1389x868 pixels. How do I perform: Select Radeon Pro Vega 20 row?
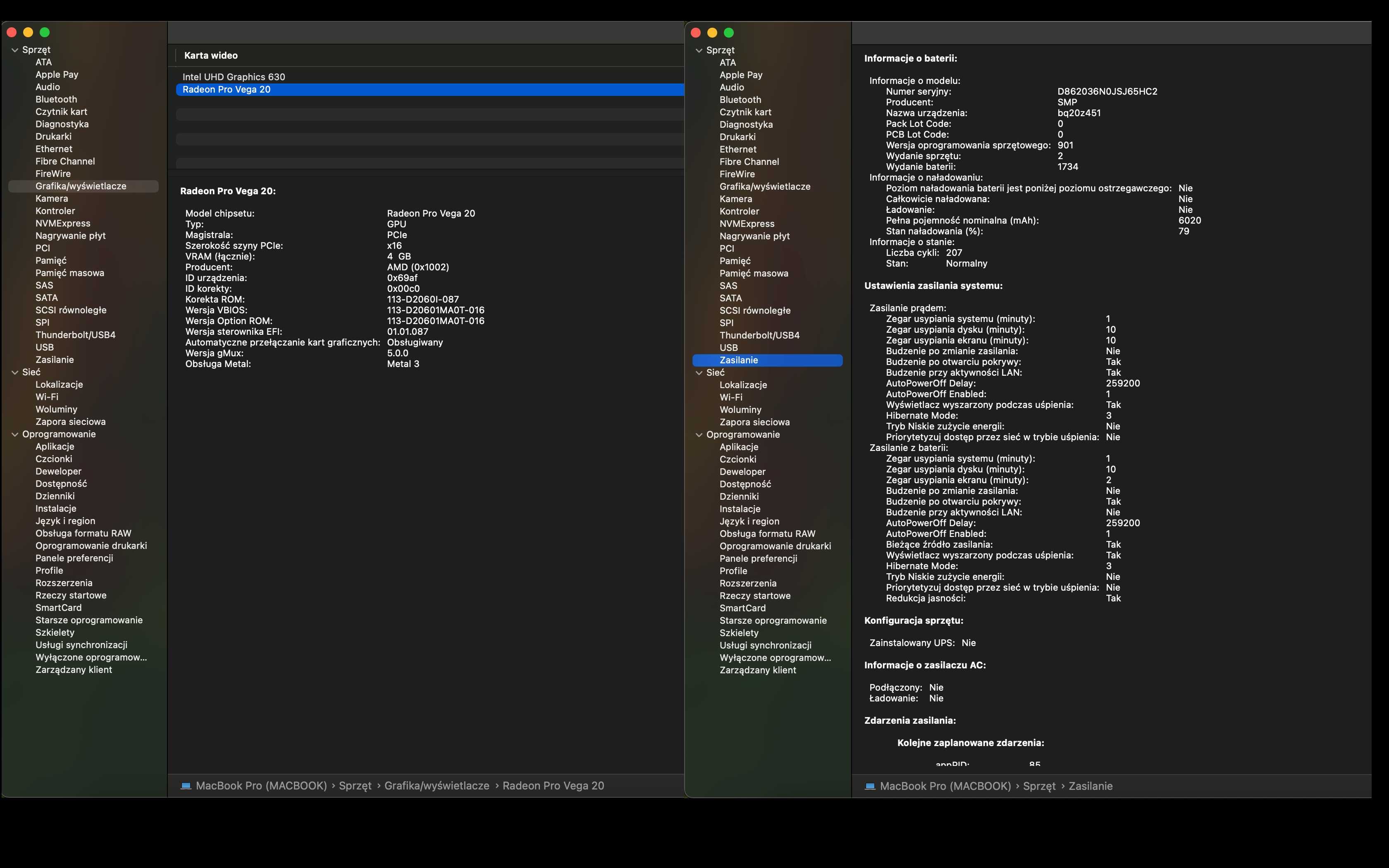pyautogui.click(x=430, y=90)
